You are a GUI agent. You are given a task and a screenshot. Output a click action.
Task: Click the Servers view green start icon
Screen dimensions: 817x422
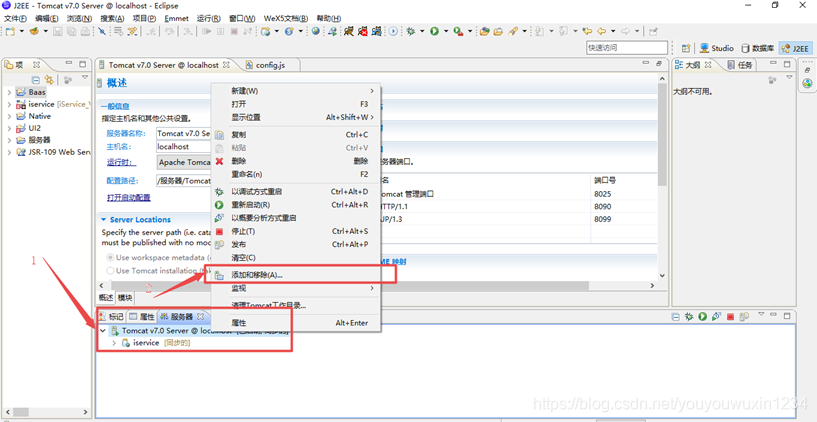point(702,316)
